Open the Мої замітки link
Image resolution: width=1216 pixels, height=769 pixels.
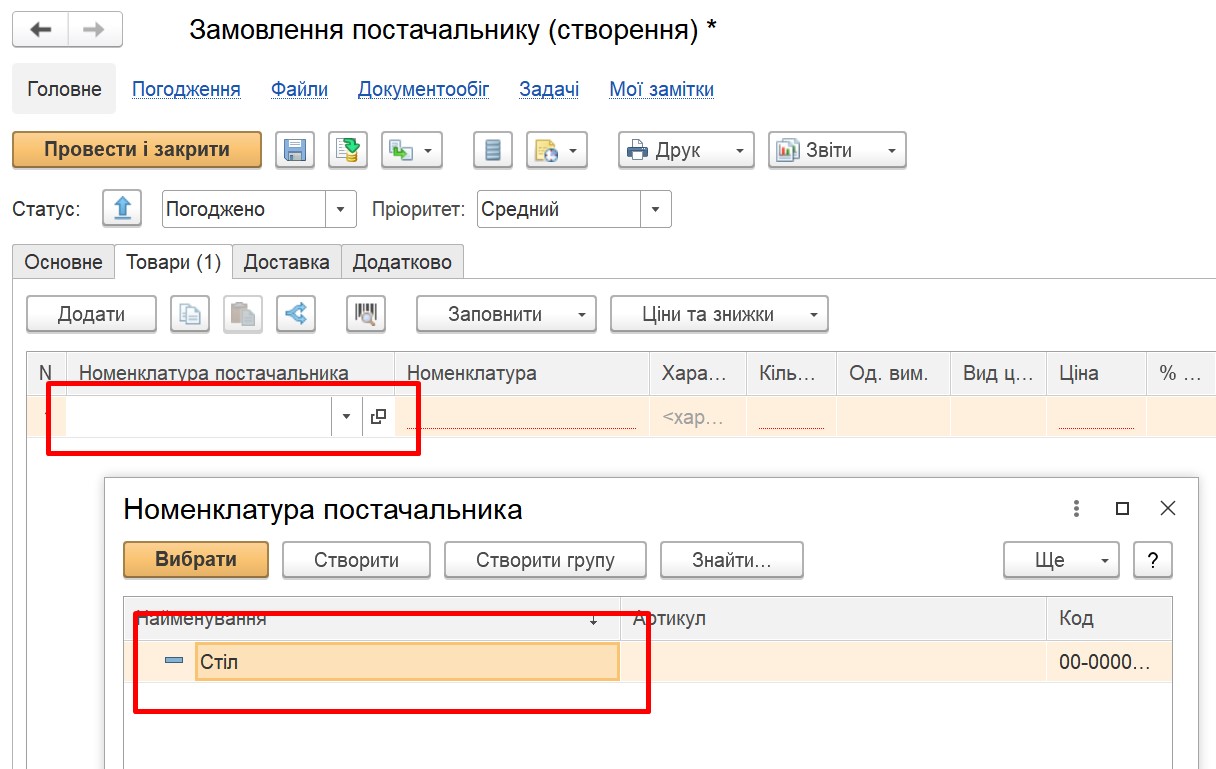662,89
